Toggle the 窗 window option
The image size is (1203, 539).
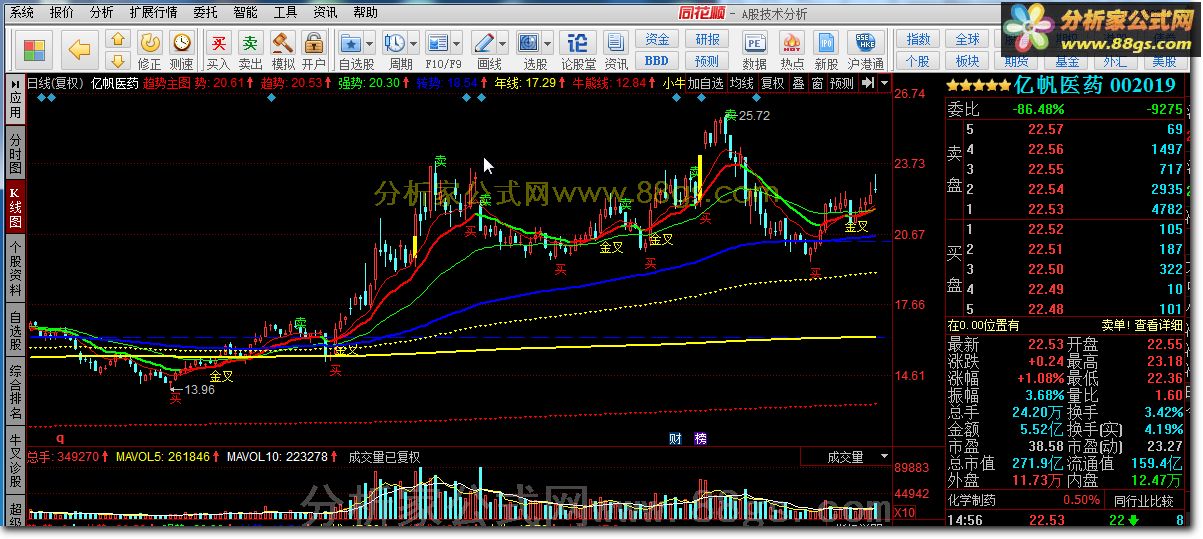point(817,83)
